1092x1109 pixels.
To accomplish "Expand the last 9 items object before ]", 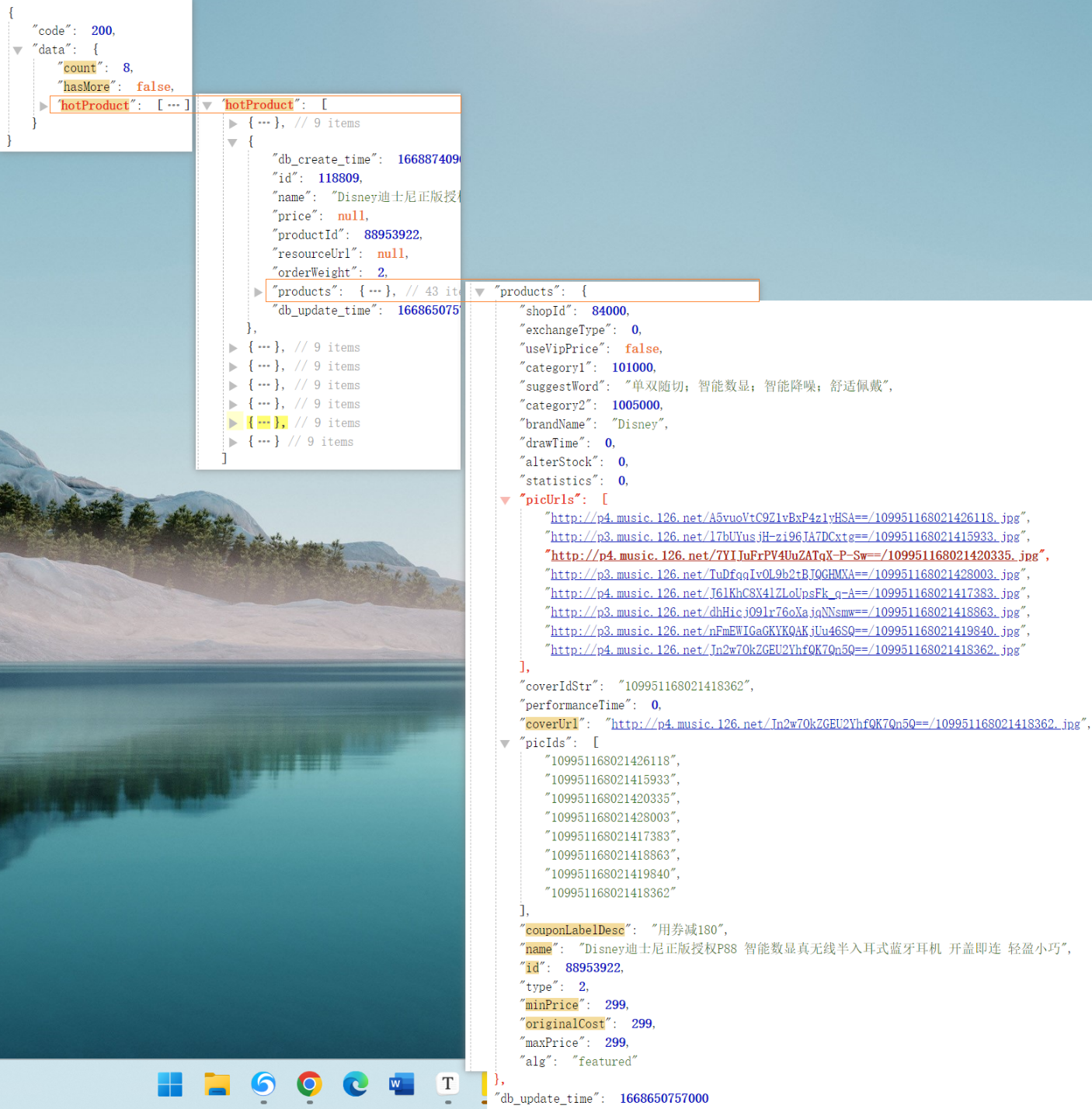I will click(233, 442).
